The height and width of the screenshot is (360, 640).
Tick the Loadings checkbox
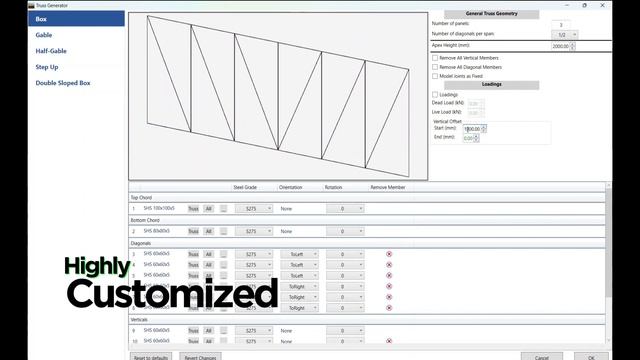click(435, 94)
